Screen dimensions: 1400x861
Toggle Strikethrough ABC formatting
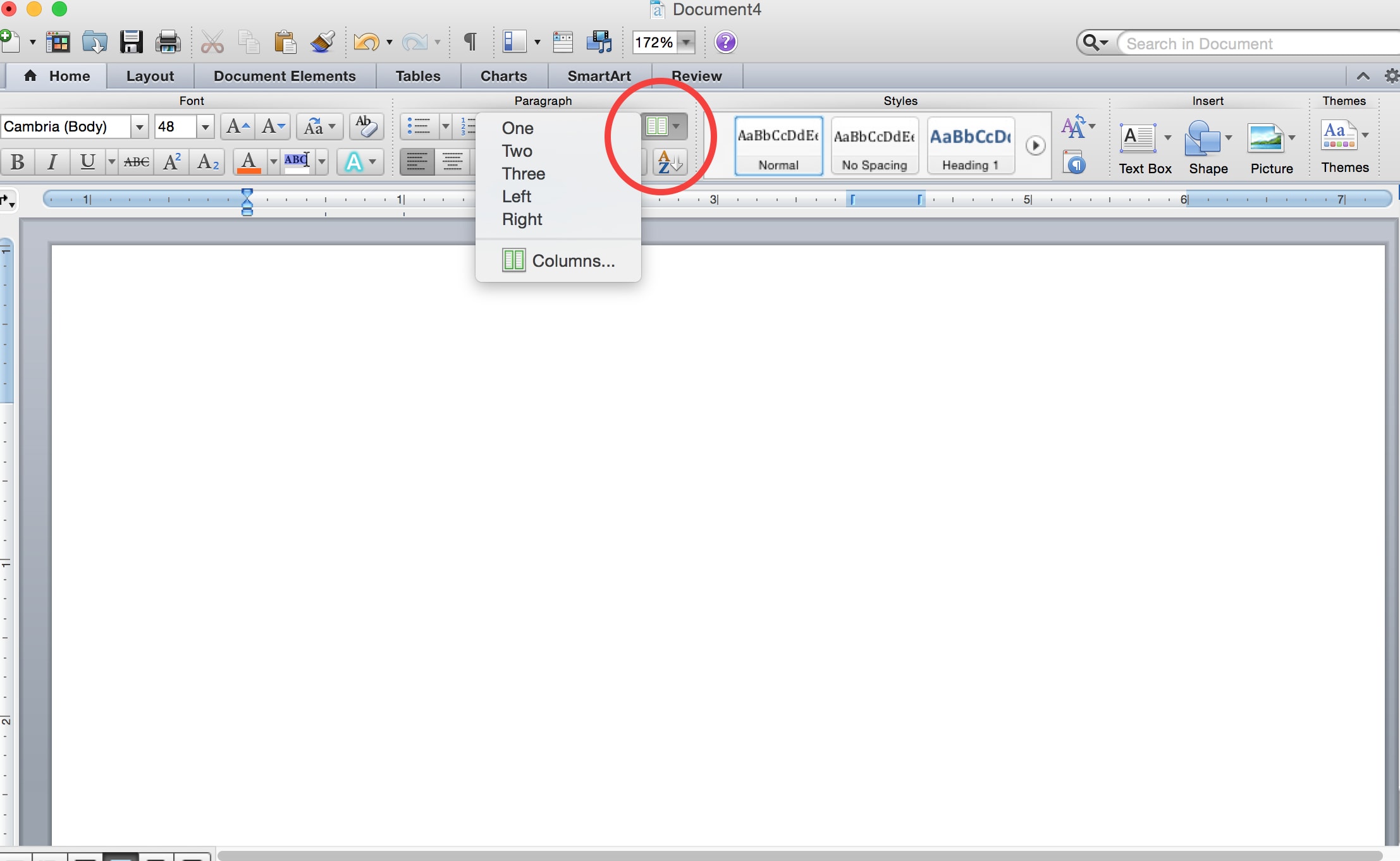tap(136, 162)
